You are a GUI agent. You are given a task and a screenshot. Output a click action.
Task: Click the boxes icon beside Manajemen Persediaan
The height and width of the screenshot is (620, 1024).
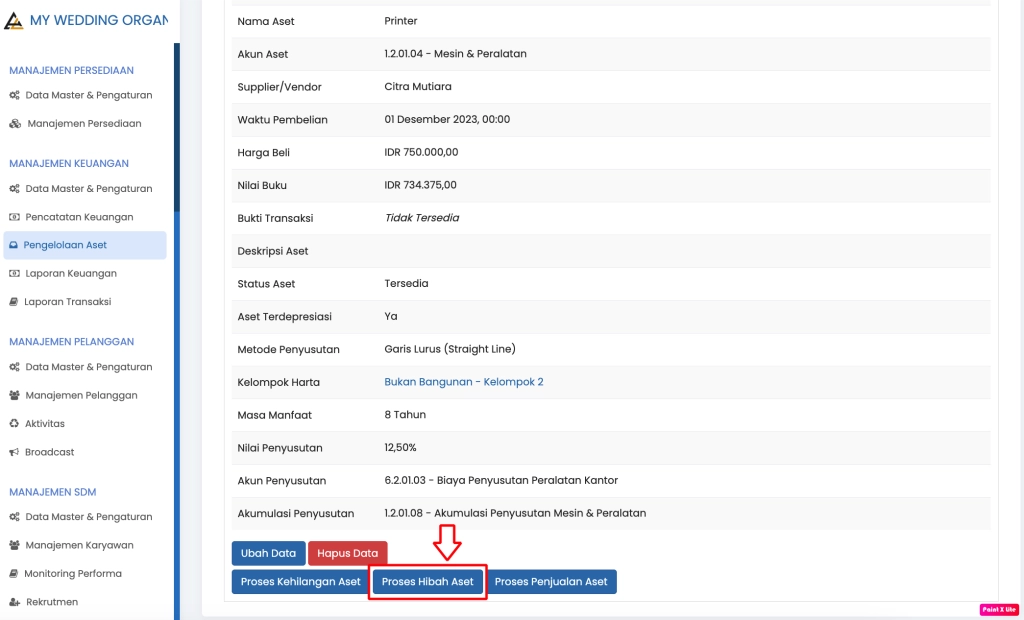coord(15,124)
